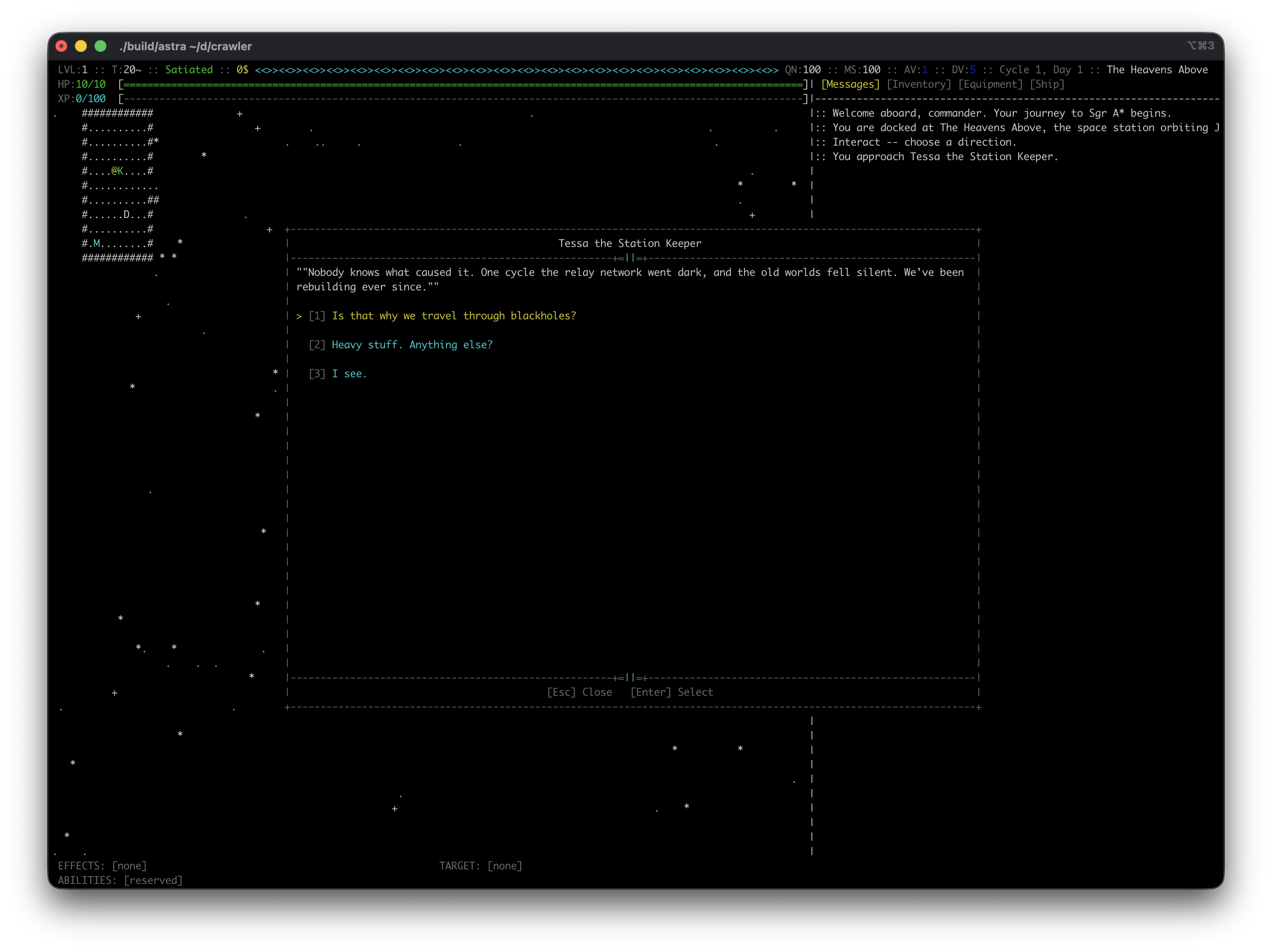Switch to the Messages tab
Viewport: 1272px width, 952px height.
click(850, 85)
